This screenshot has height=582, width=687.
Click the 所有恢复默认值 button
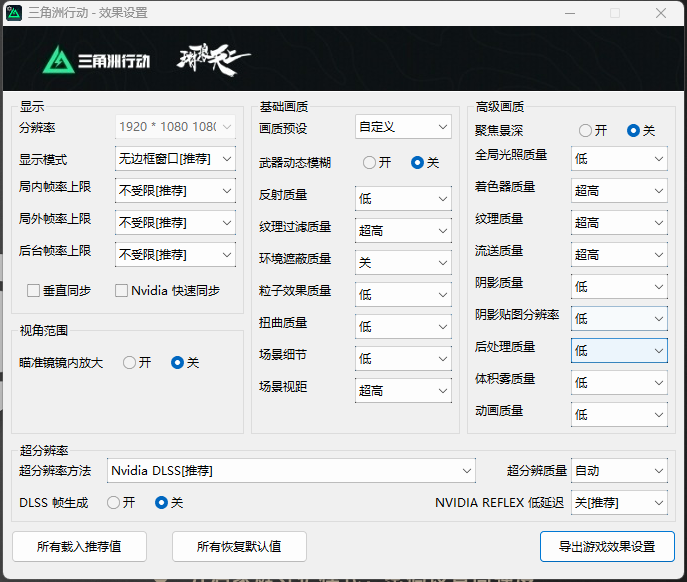[238, 546]
